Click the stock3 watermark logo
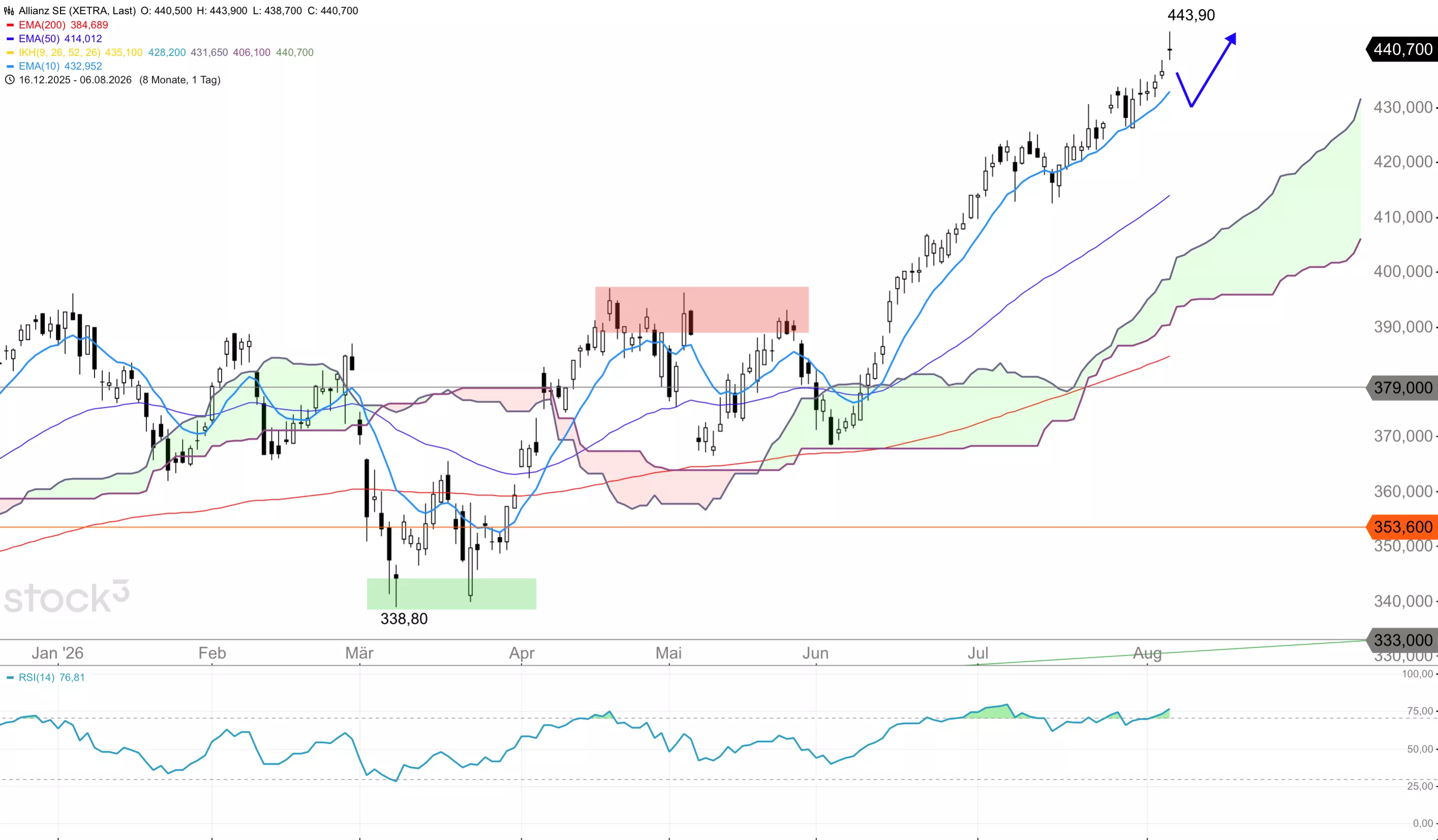Image resolution: width=1438 pixels, height=840 pixels. point(66,597)
